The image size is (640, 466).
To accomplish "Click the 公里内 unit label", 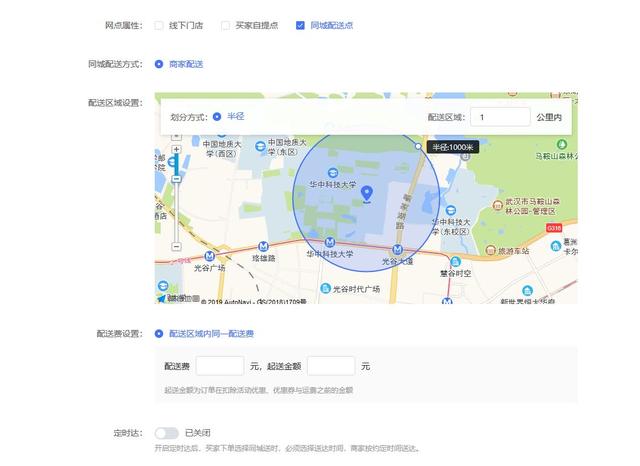I will (549, 117).
